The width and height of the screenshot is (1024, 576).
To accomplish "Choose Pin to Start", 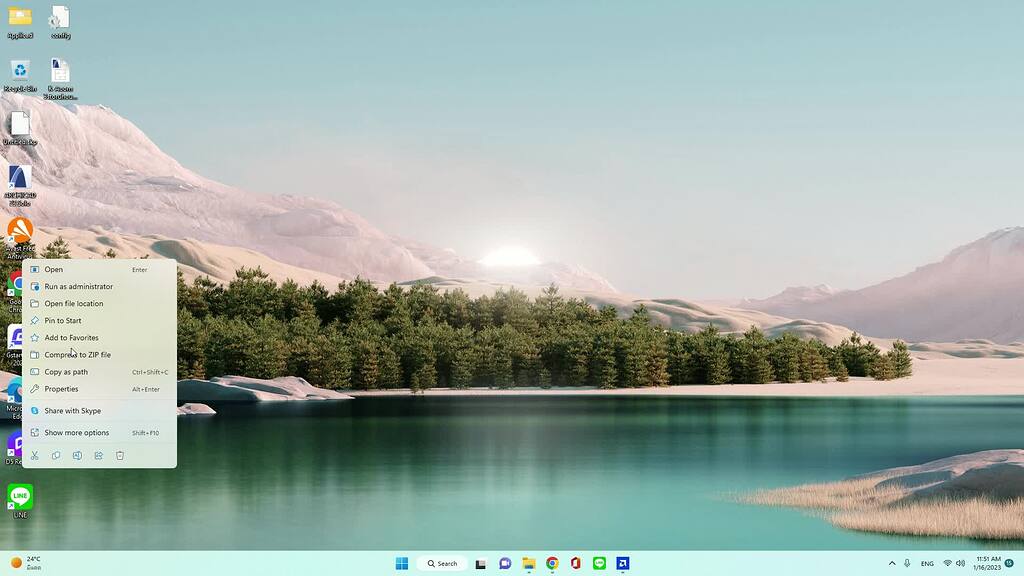I will coord(63,320).
